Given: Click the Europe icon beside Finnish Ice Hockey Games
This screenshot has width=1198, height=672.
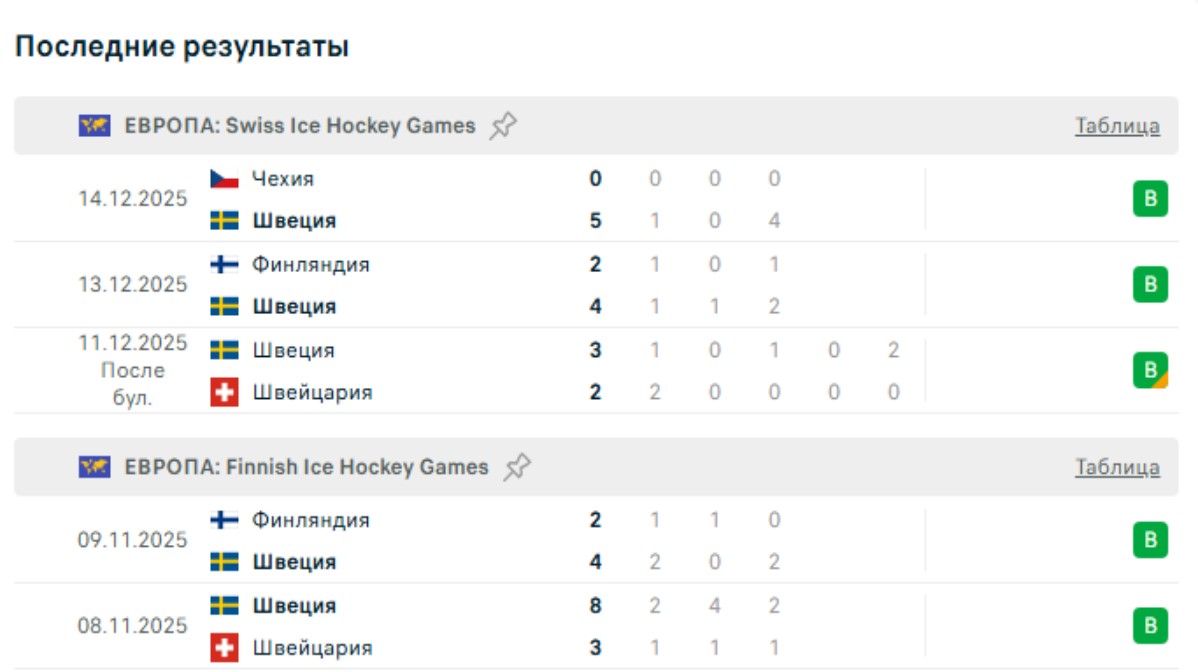Looking at the screenshot, I should [x=94, y=467].
